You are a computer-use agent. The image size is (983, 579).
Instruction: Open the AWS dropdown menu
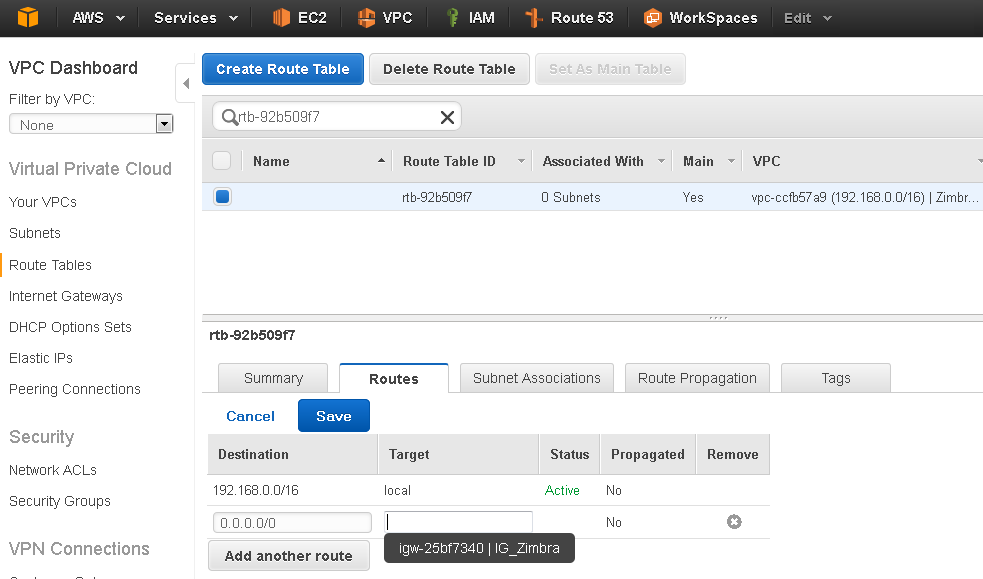98,18
